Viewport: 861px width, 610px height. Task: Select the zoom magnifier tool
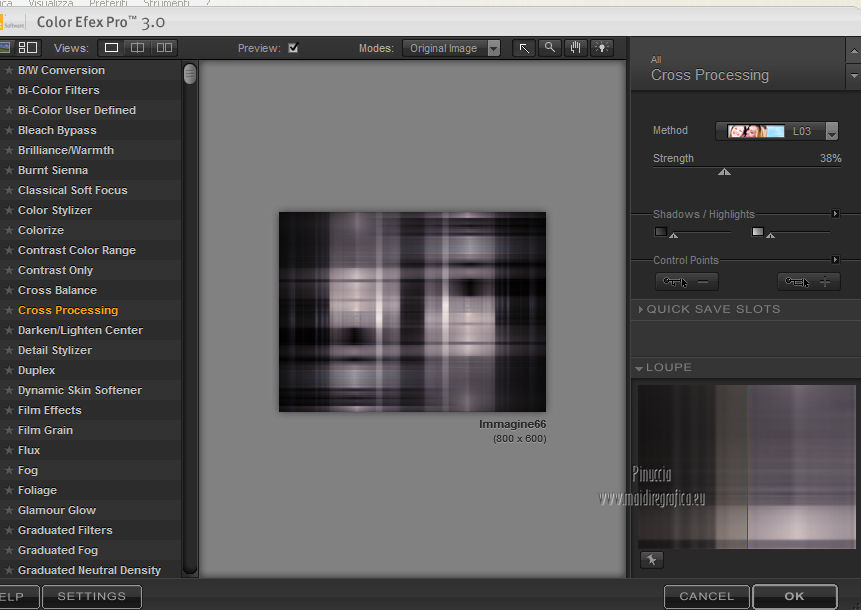click(x=550, y=48)
